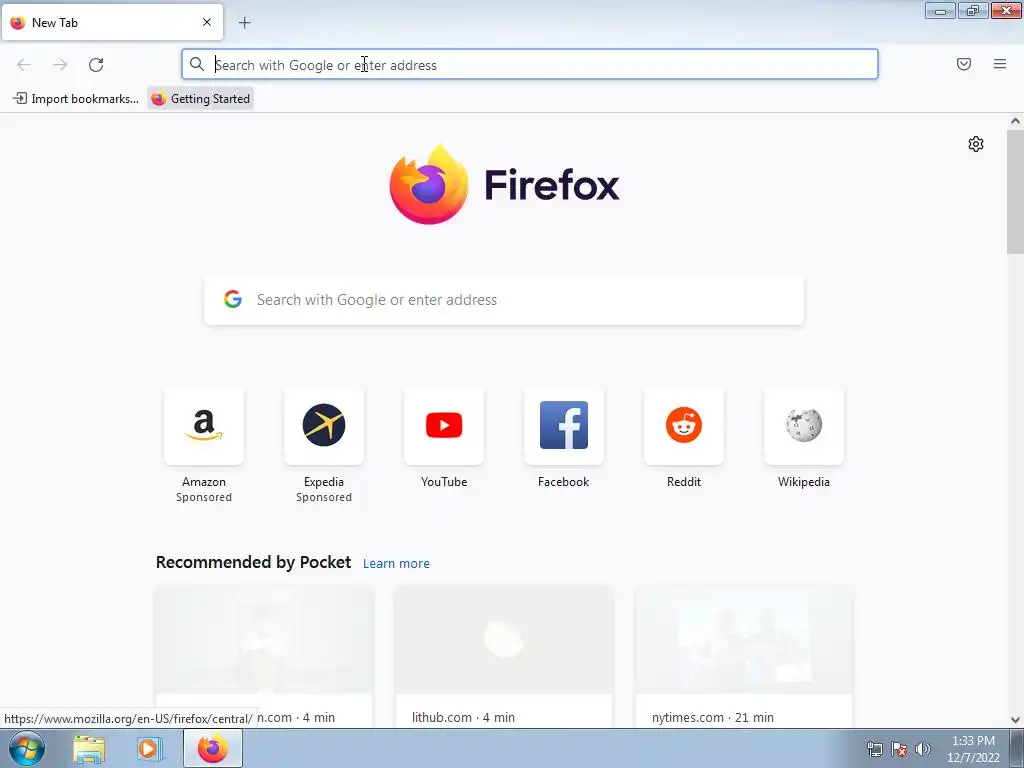This screenshot has height=768, width=1024.
Task: Focus the page center Google search box
Action: (504, 300)
